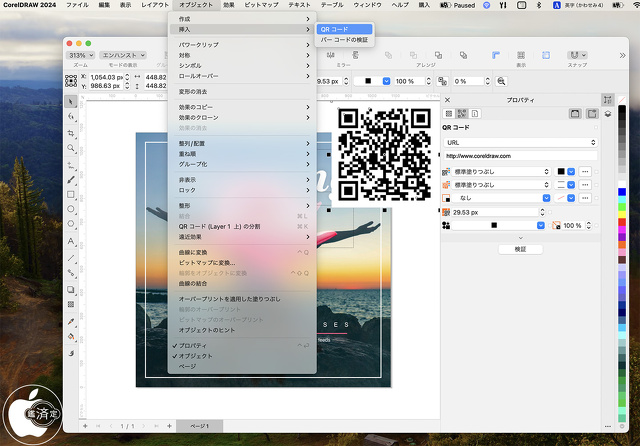Open the エンハンスト view mode dropdown

(123, 55)
